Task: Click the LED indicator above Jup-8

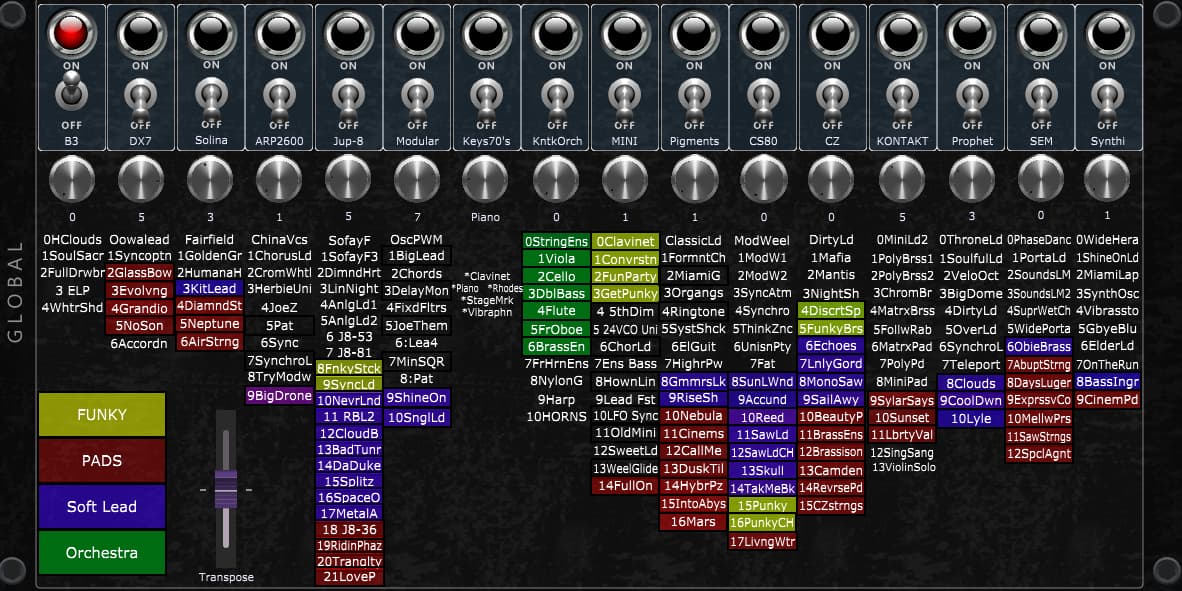Action: 348,32
